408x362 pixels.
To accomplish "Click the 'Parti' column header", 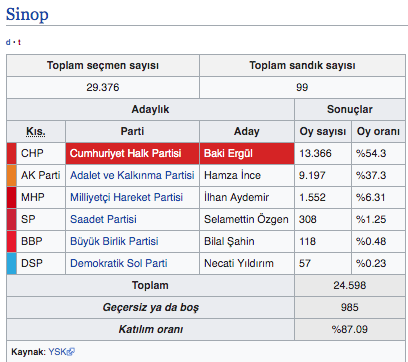I will pos(132,131).
